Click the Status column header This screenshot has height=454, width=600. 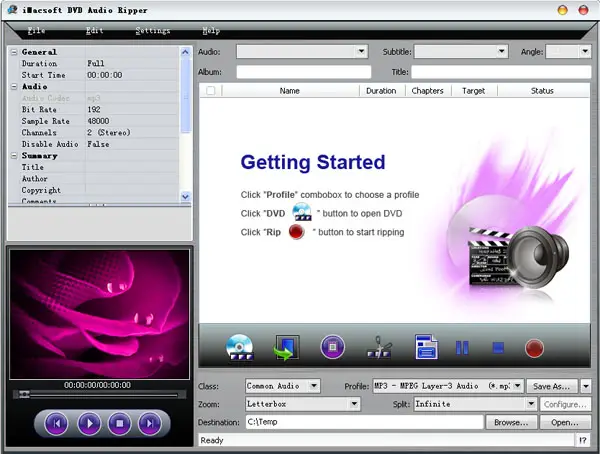pos(542,91)
